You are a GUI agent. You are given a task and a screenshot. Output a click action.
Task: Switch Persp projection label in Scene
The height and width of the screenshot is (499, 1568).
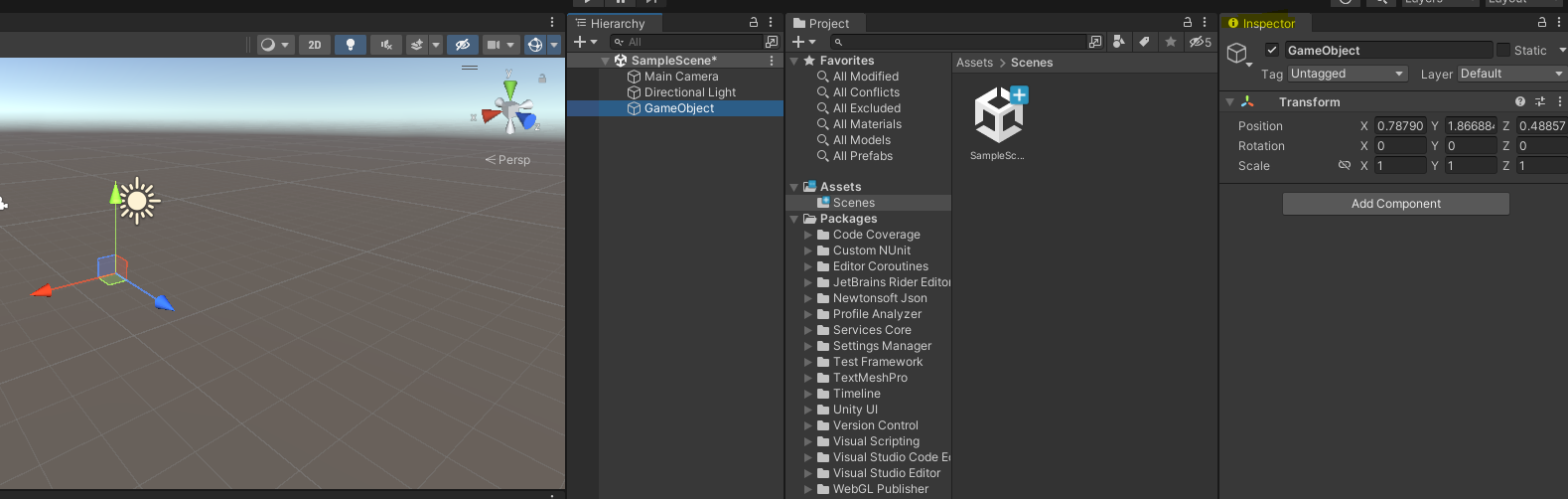[507, 159]
